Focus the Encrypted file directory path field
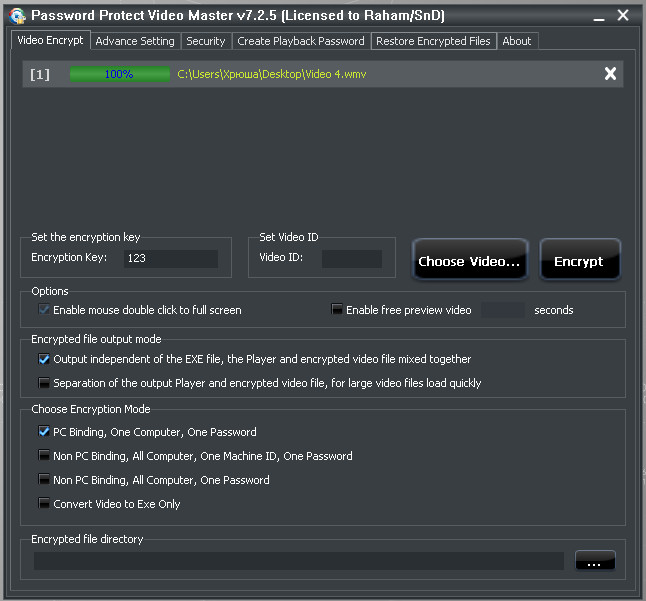Screen dimensions: 646x601 (x=299, y=561)
